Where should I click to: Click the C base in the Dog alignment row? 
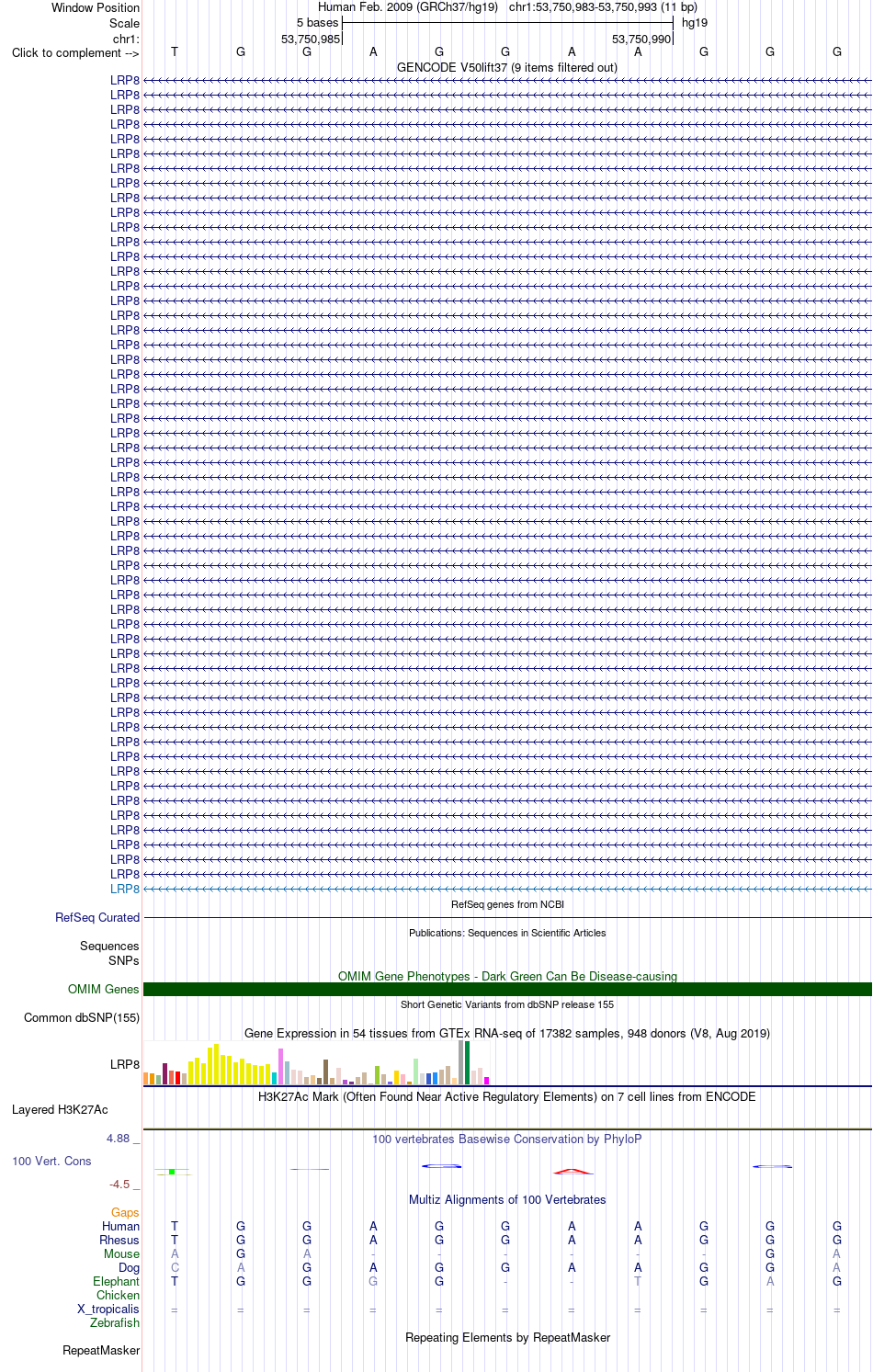tap(175, 1267)
